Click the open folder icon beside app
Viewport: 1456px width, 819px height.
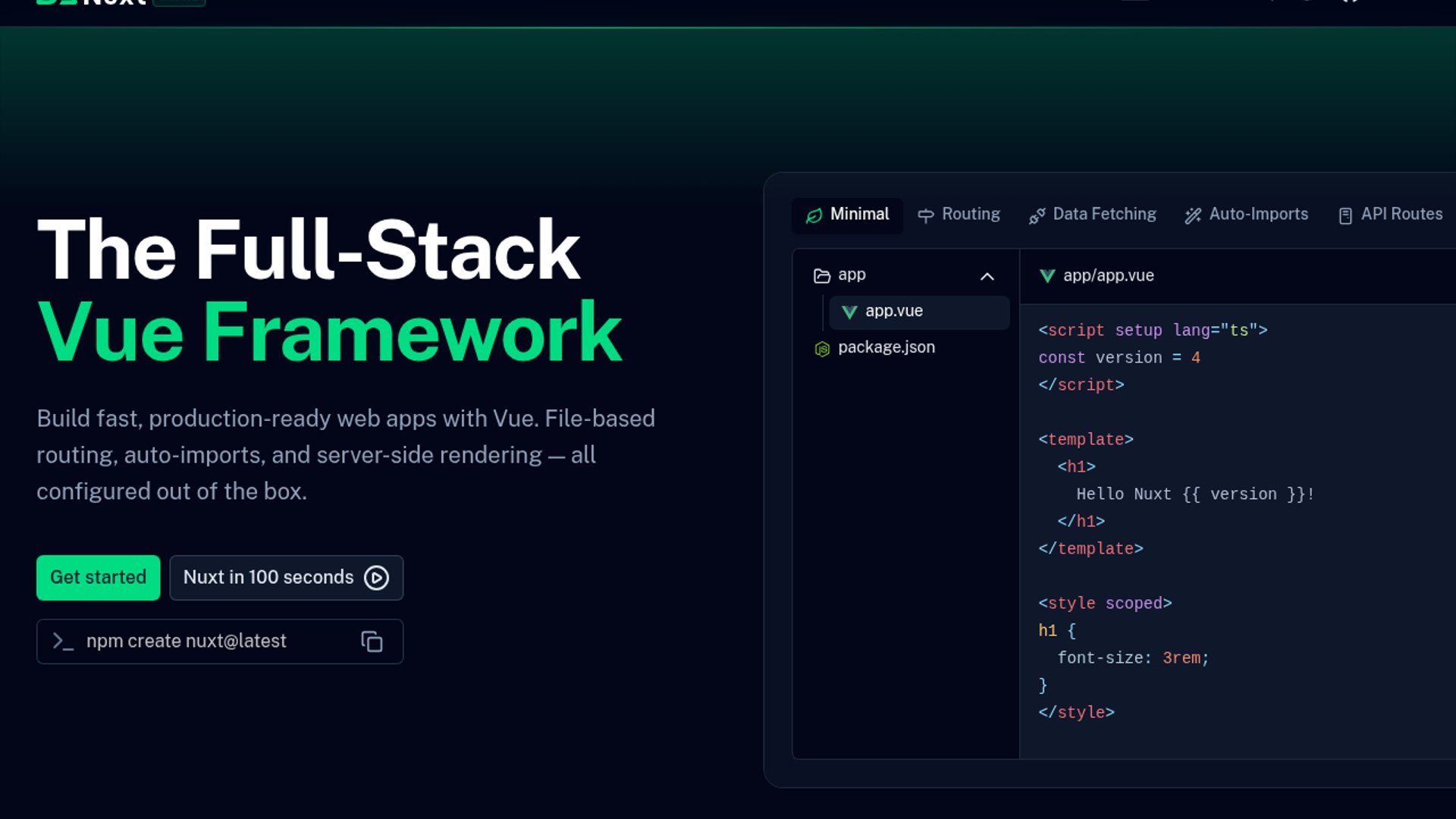click(x=822, y=276)
